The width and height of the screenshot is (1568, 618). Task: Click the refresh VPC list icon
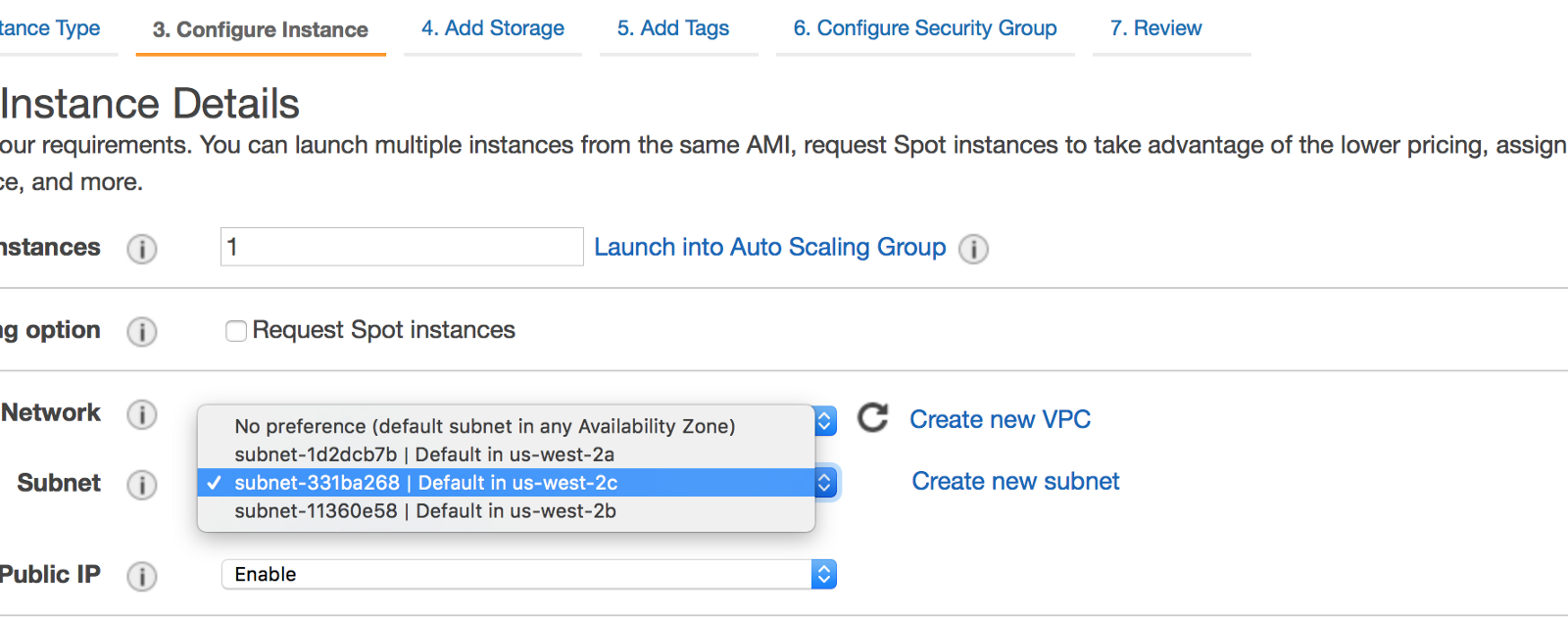[x=872, y=418]
